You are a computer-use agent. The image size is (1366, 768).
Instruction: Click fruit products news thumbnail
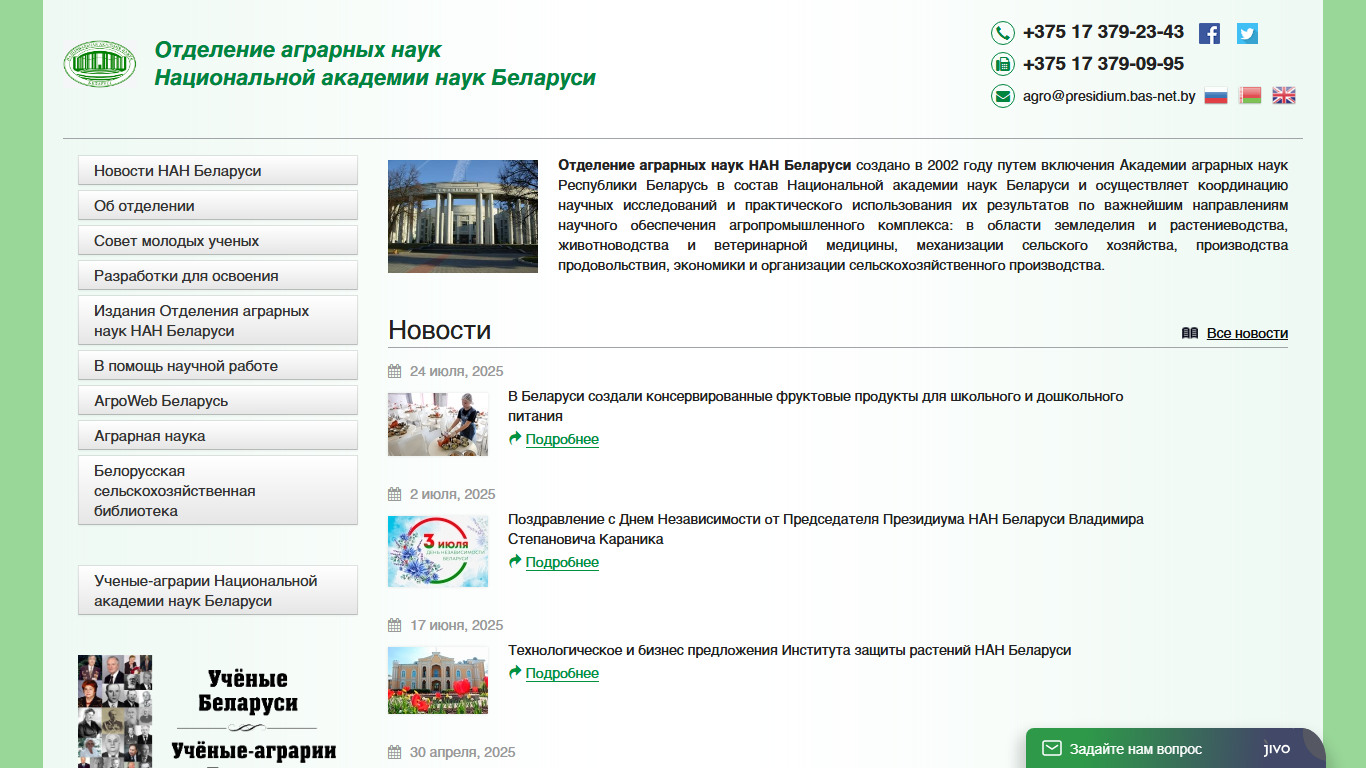pos(438,424)
